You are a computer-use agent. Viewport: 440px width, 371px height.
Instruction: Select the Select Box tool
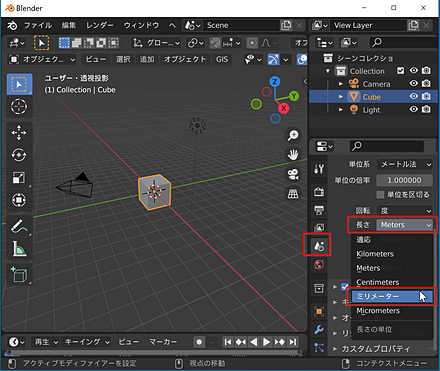(x=19, y=84)
